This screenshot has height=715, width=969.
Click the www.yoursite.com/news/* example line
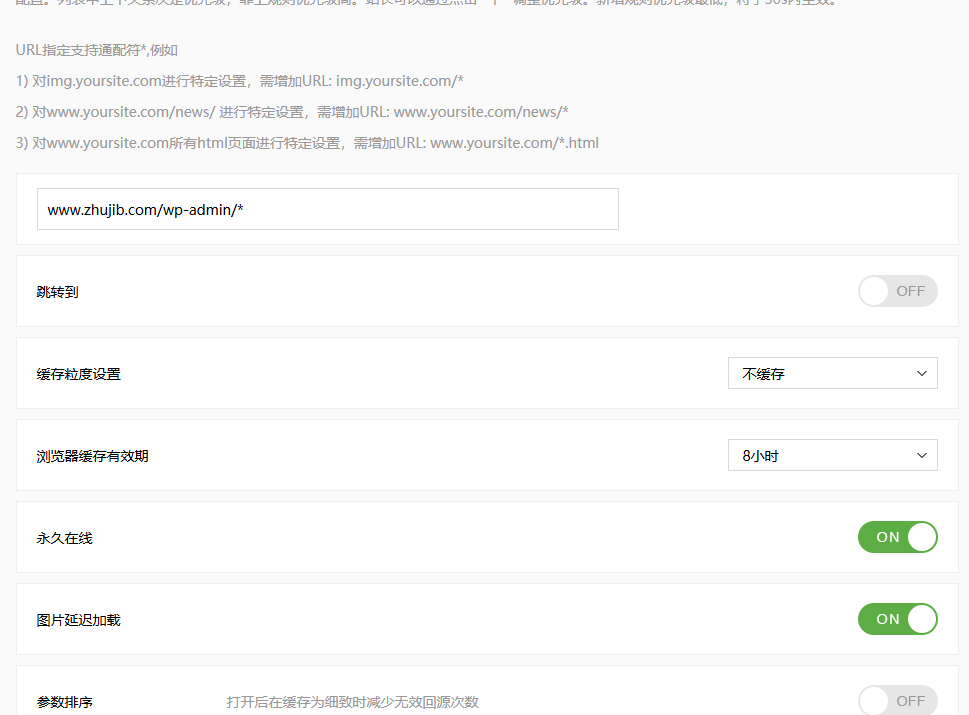click(292, 111)
